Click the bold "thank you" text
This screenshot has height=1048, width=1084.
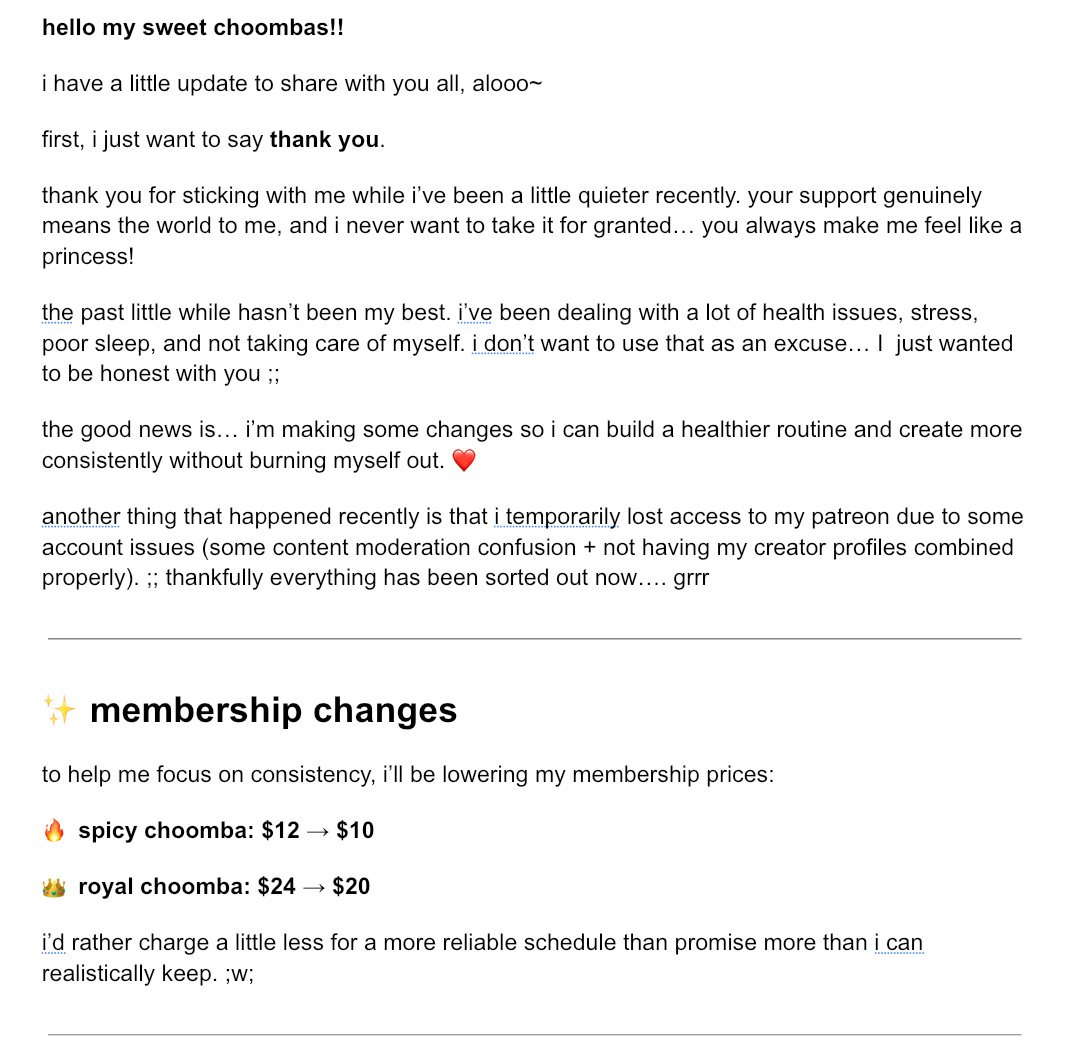(x=324, y=140)
